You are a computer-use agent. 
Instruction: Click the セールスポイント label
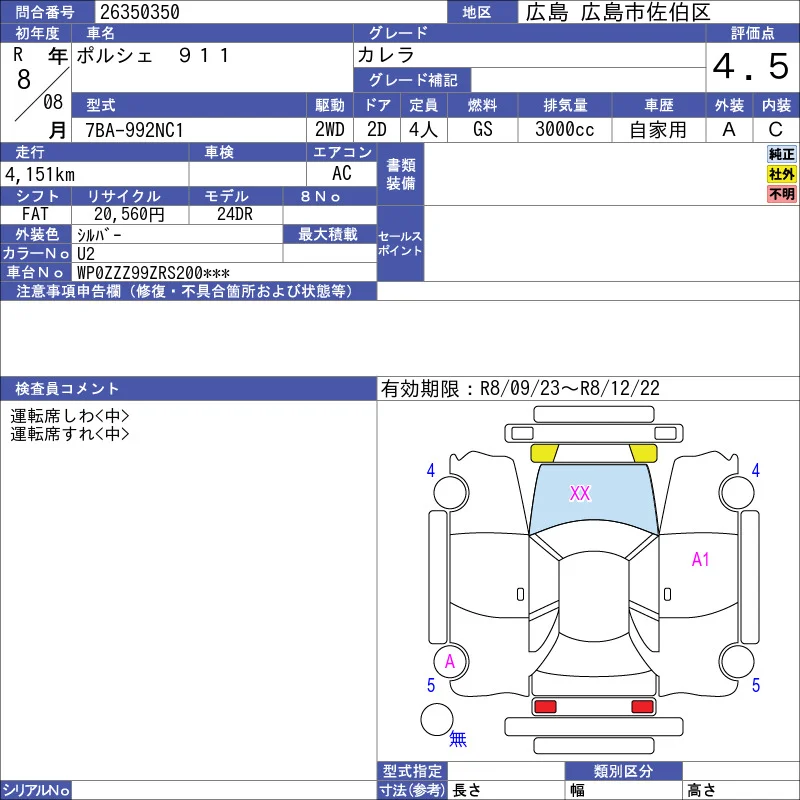pyautogui.click(x=400, y=244)
